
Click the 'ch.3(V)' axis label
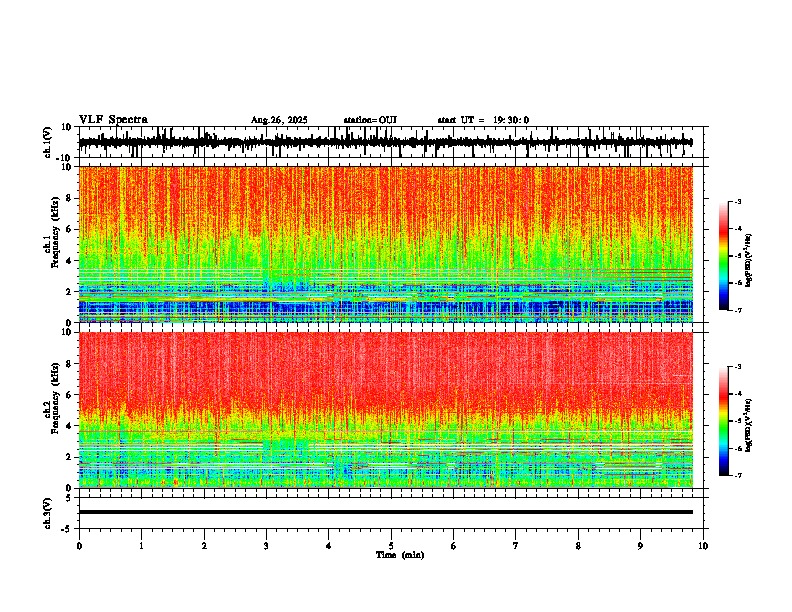tap(48, 513)
